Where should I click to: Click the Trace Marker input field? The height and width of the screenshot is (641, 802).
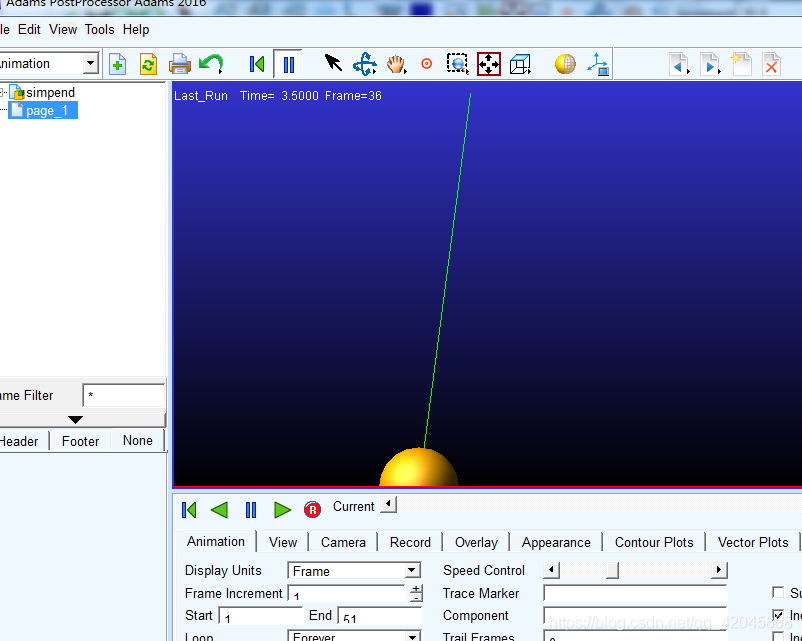(634, 594)
